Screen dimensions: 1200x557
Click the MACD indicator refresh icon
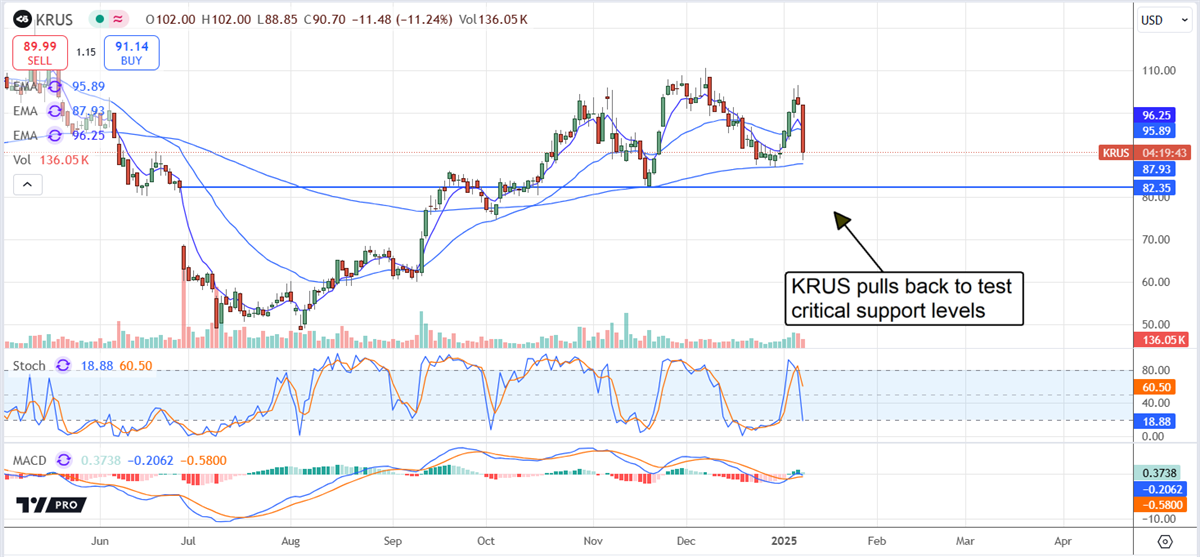[66, 460]
